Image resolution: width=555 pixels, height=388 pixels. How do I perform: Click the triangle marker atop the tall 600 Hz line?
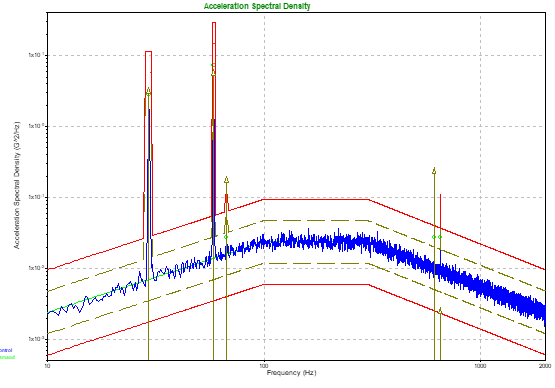click(x=434, y=171)
